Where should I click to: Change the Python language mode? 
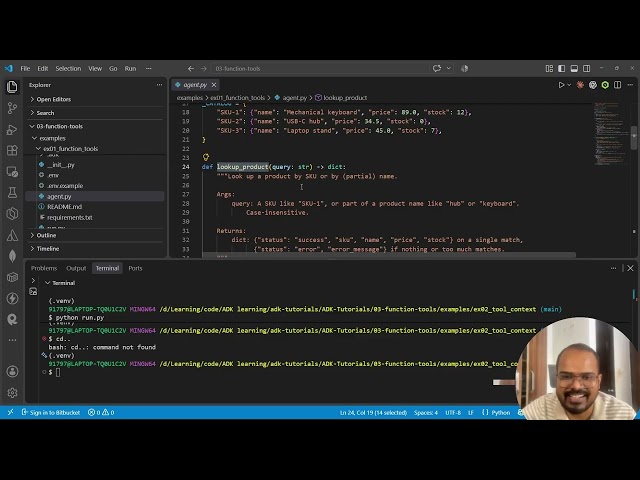pyautogui.click(x=501, y=413)
